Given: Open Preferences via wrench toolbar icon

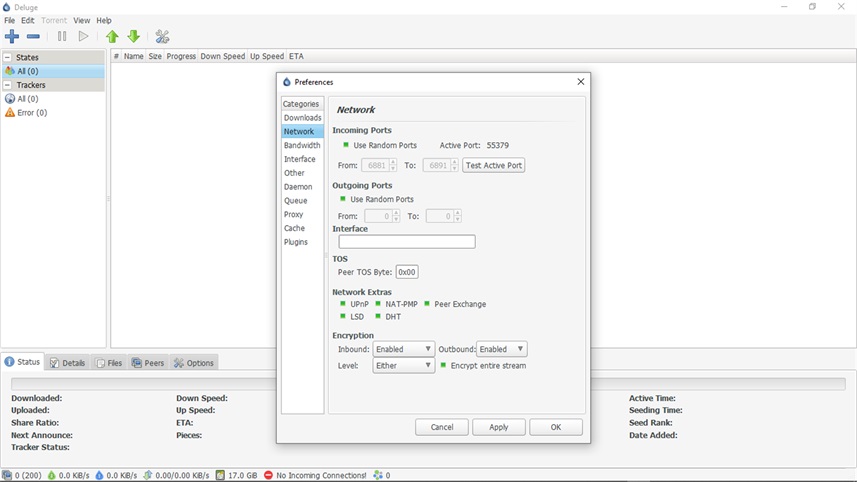Looking at the screenshot, I should [162, 37].
